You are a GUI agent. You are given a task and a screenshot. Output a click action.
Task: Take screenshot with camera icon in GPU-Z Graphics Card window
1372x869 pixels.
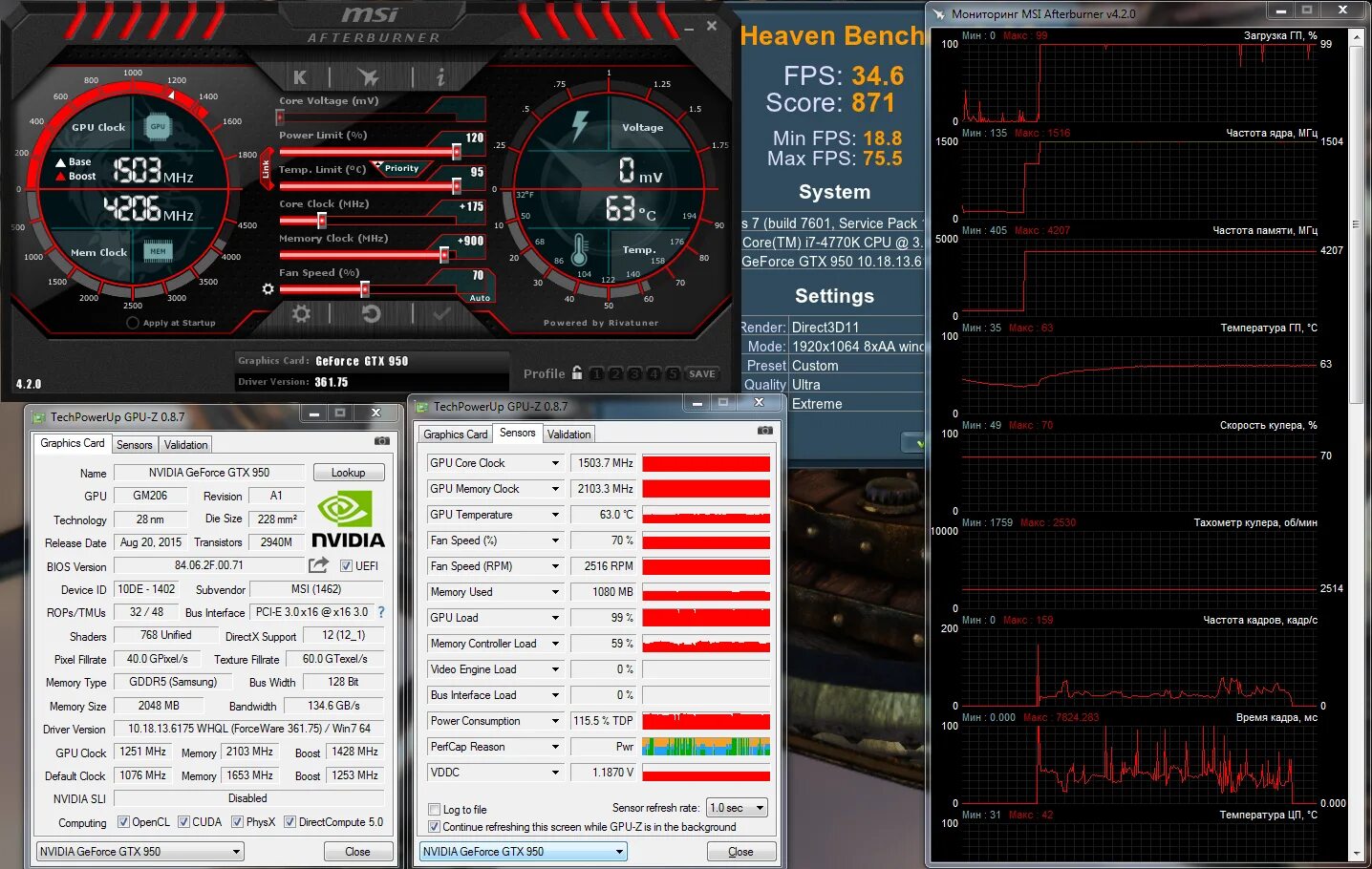click(382, 441)
